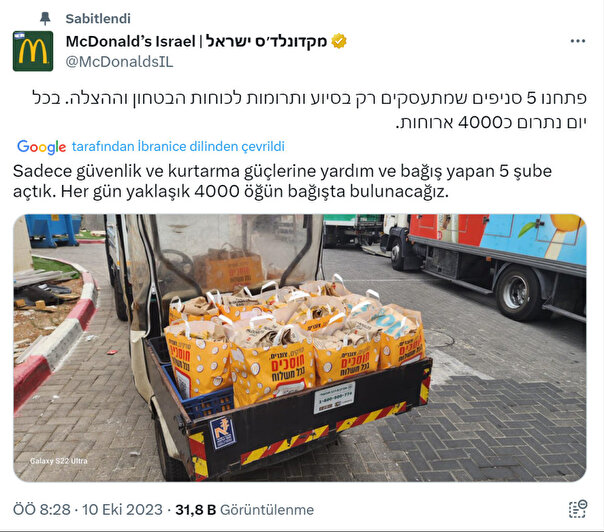Image resolution: width=604 pixels, height=532 pixels.
Task: Open the McDonald's Israel profile avatar
Action: pyautogui.click(x=33, y=51)
